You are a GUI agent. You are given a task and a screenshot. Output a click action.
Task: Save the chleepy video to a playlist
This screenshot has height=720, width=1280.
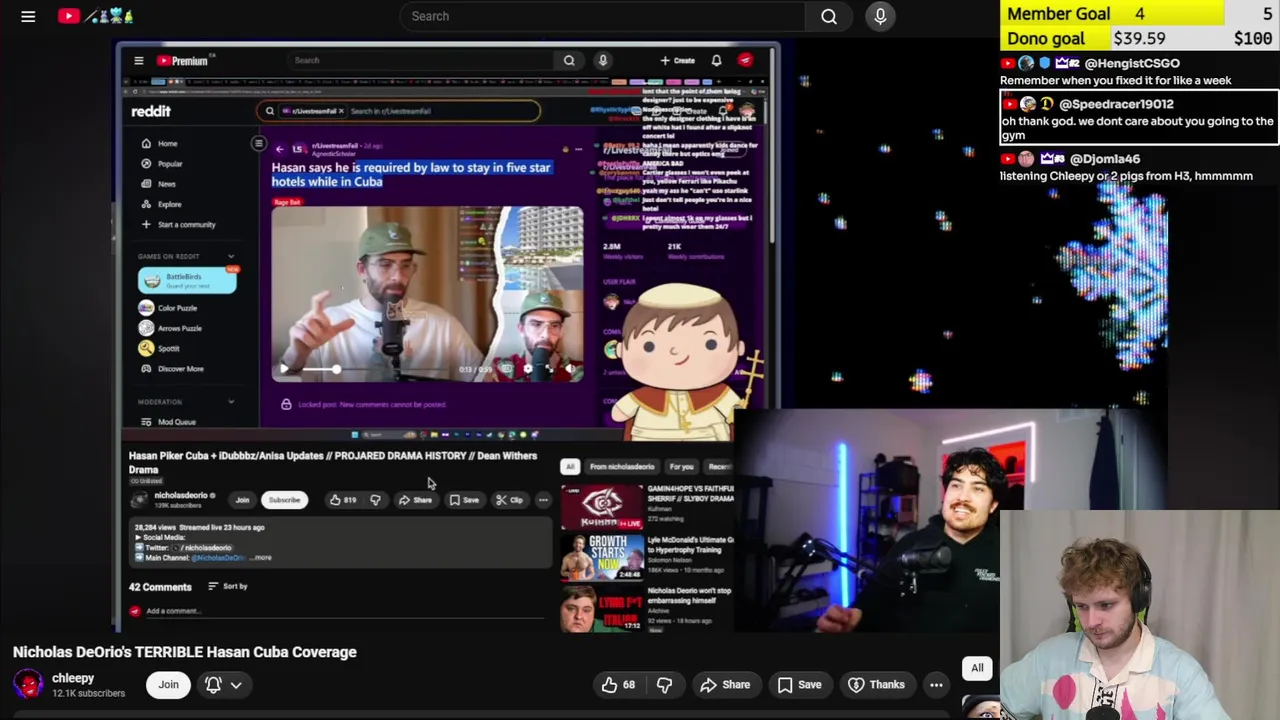pyautogui.click(x=799, y=685)
